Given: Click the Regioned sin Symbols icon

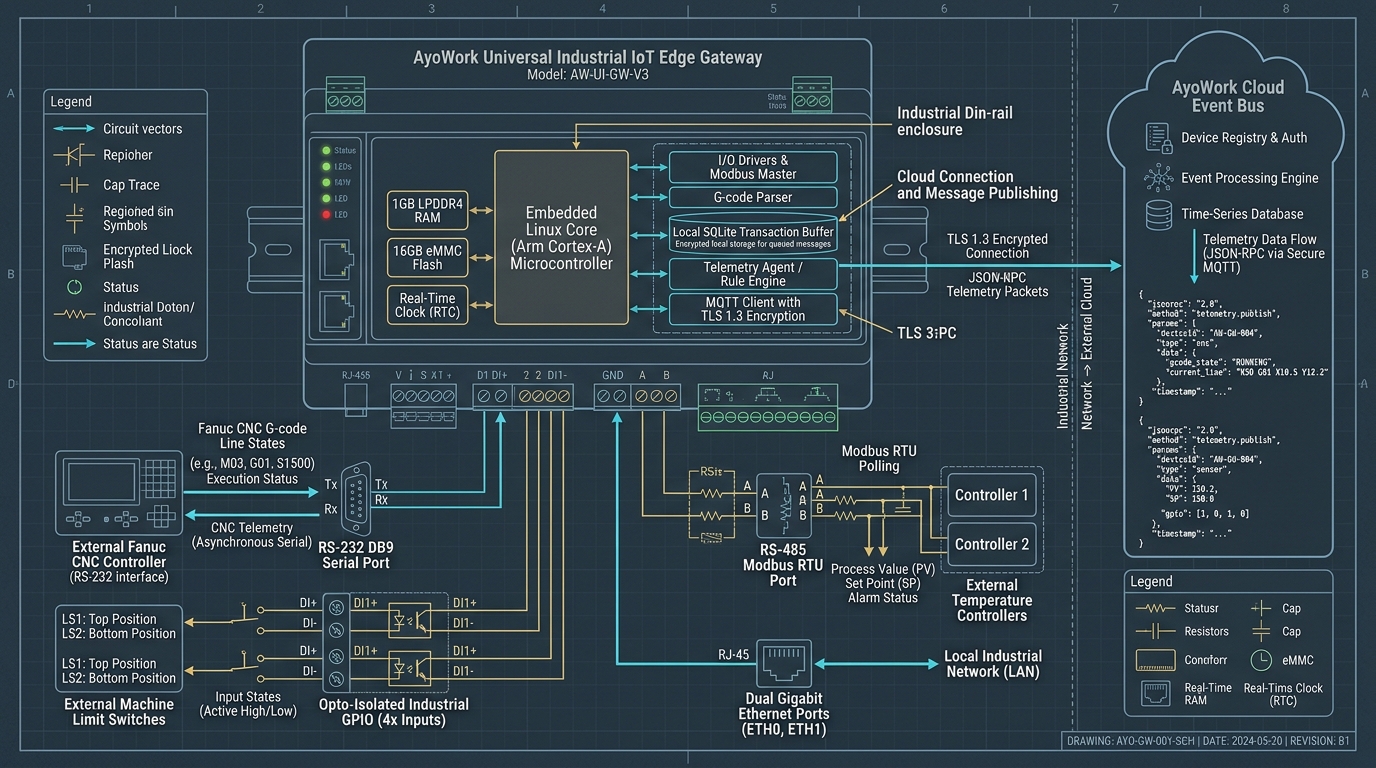Looking at the screenshot, I should (75, 218).
